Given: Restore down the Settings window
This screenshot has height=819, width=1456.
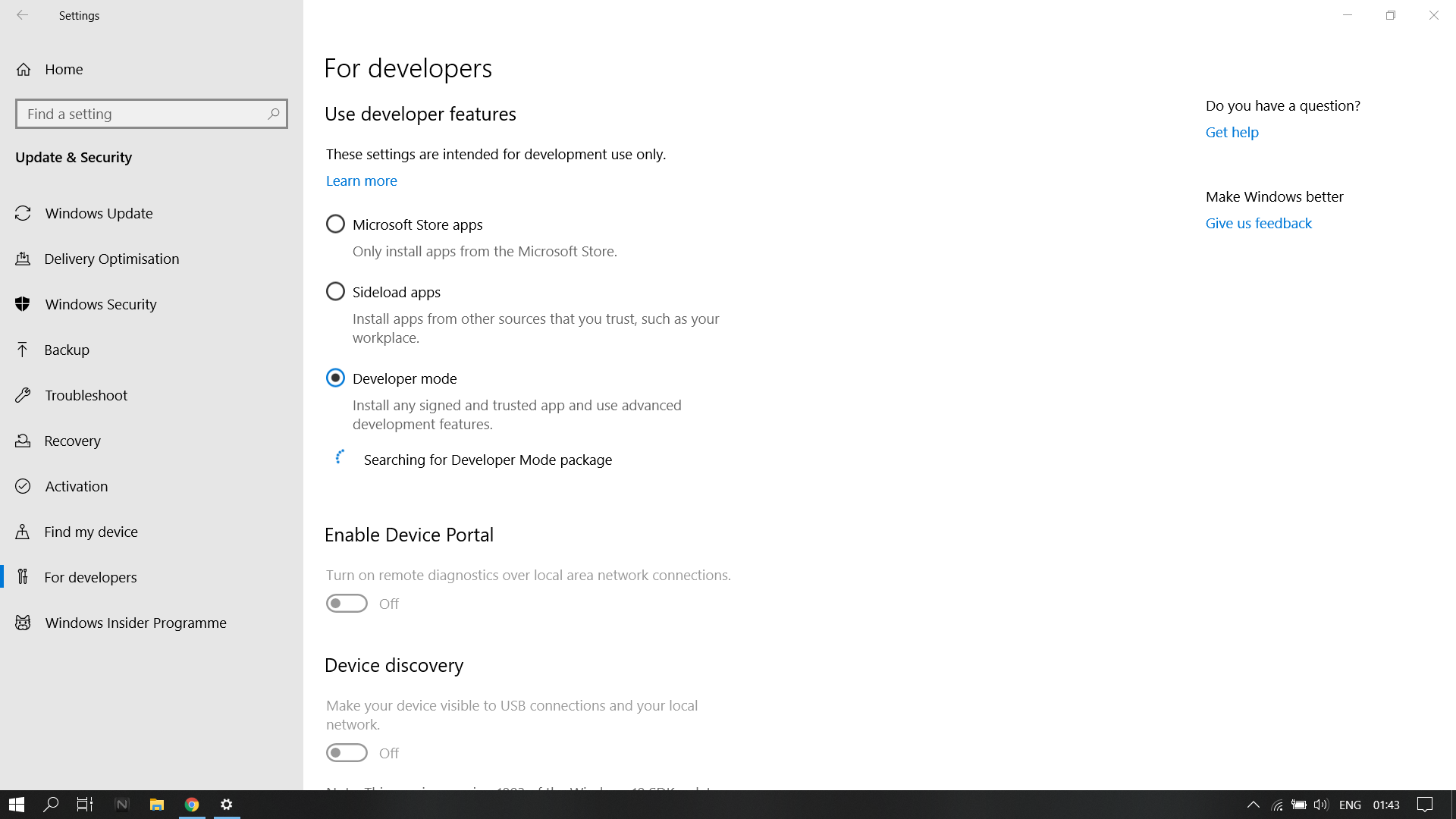Looking at the screenshot, I should coord(1391,15).
